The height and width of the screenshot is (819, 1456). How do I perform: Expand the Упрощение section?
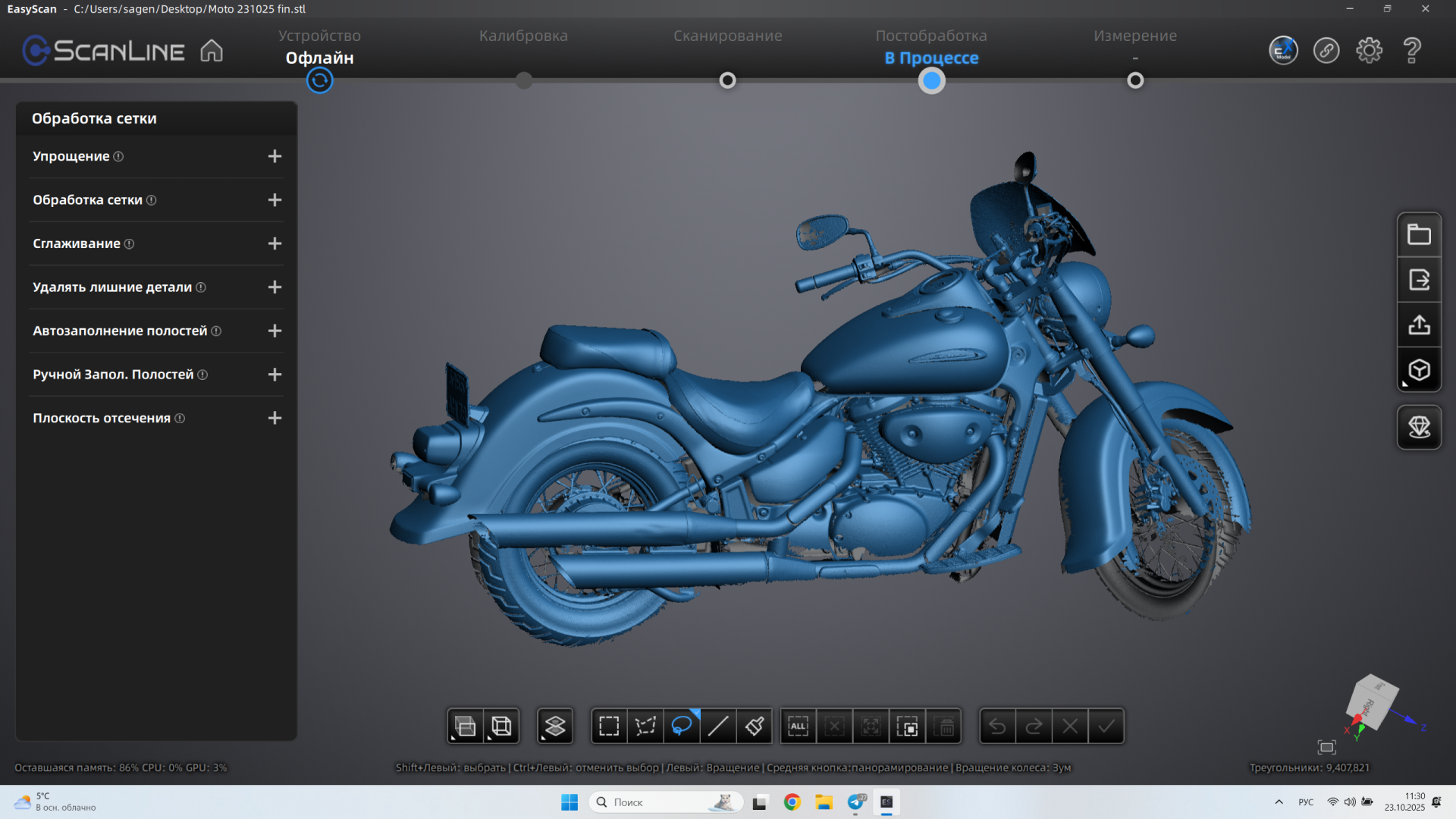click(x=275, y=156)
